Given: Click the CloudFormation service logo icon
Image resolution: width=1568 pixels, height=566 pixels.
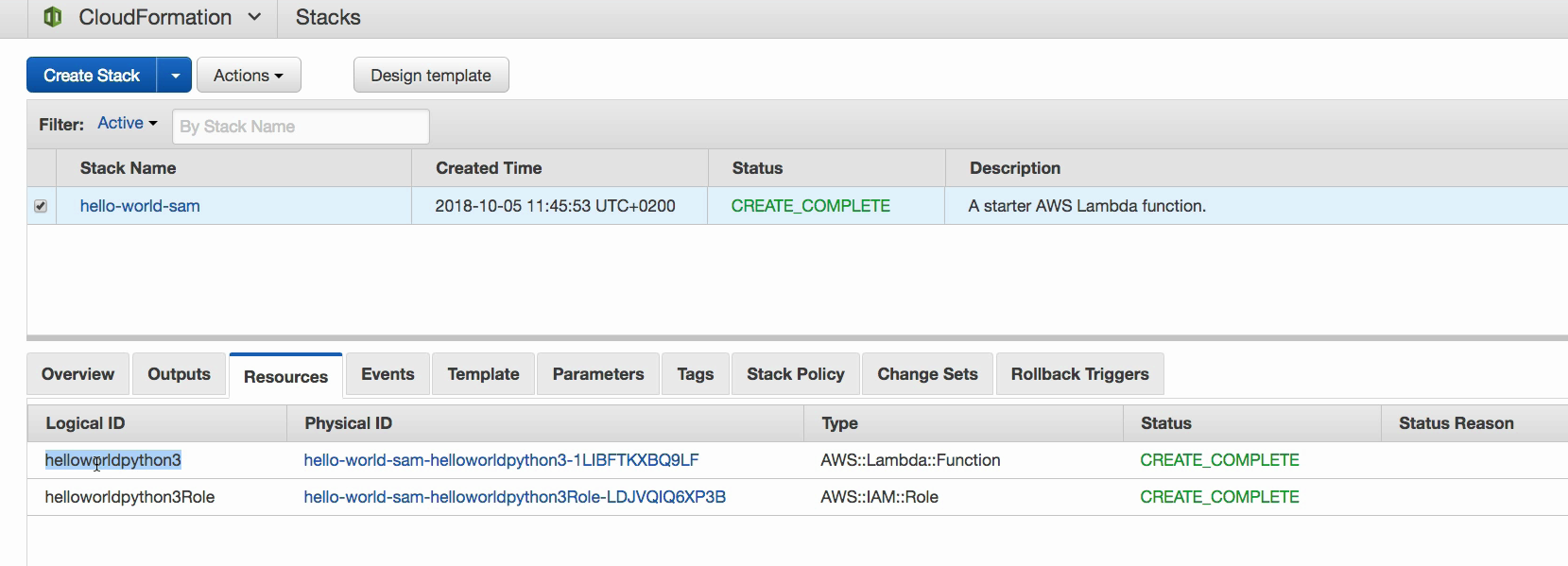Looking at the screenshot, I should point(53,17).
